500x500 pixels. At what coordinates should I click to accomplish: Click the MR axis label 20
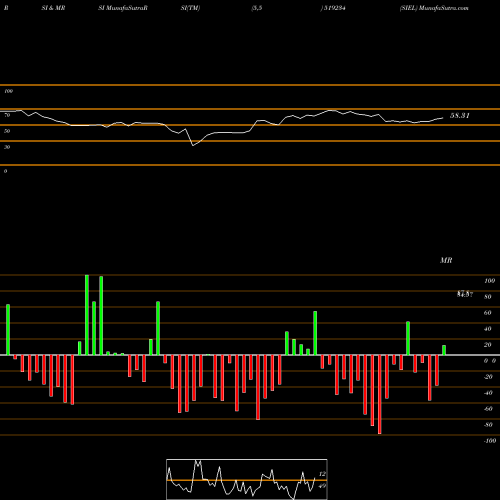488,345
